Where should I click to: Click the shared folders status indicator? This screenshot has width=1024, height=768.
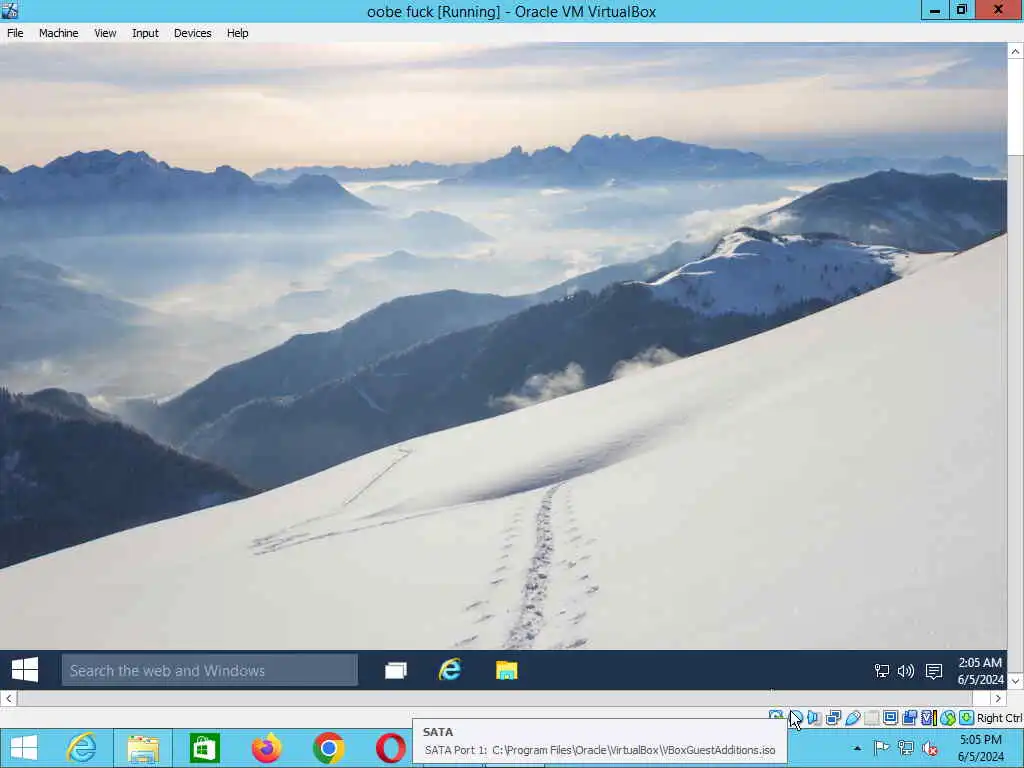(871, 718)
